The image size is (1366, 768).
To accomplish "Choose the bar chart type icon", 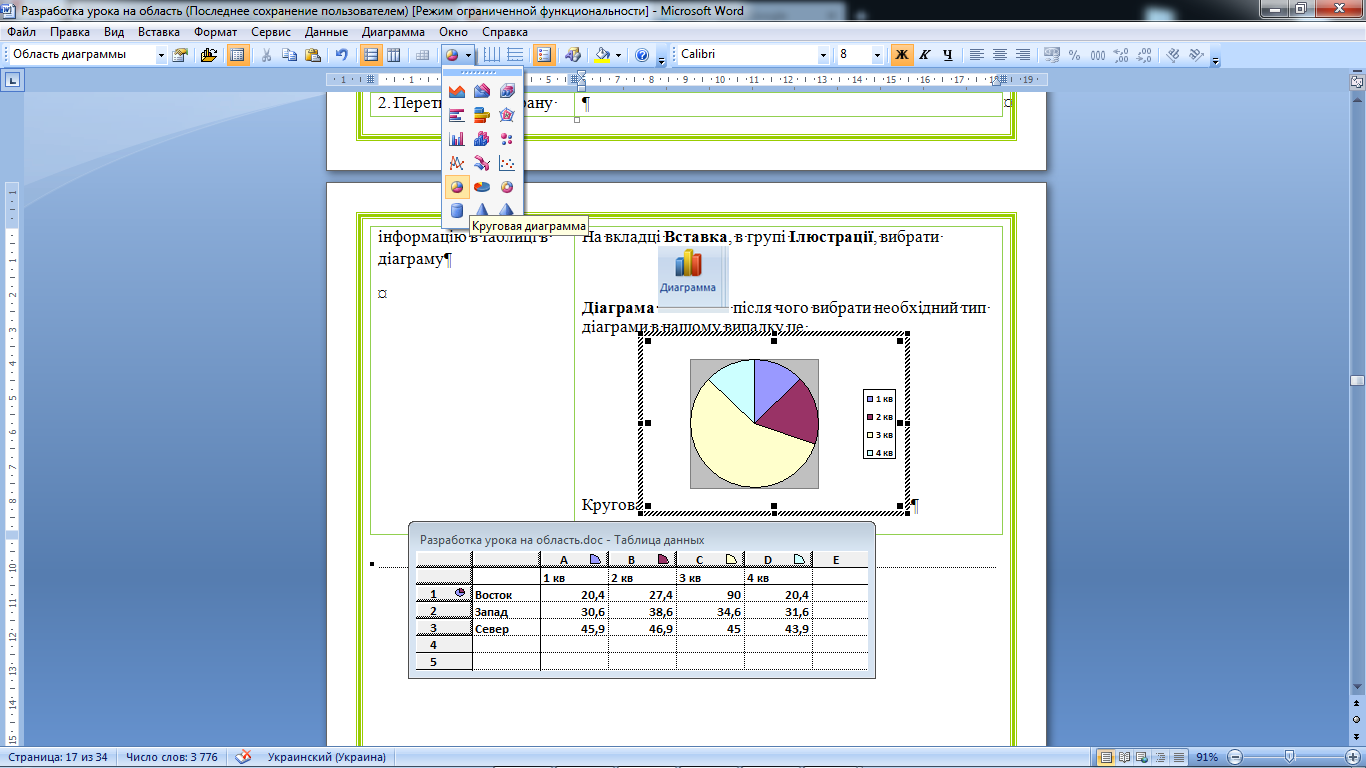I will (457, 114).
